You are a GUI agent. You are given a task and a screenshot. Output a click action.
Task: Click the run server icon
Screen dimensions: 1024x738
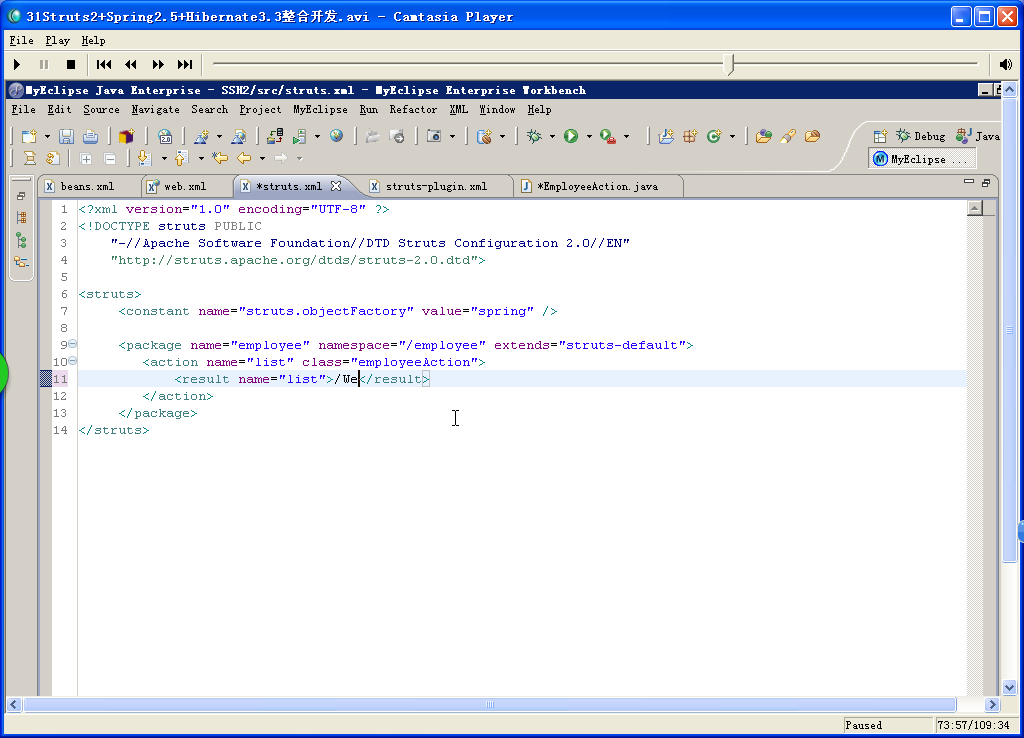300,136
